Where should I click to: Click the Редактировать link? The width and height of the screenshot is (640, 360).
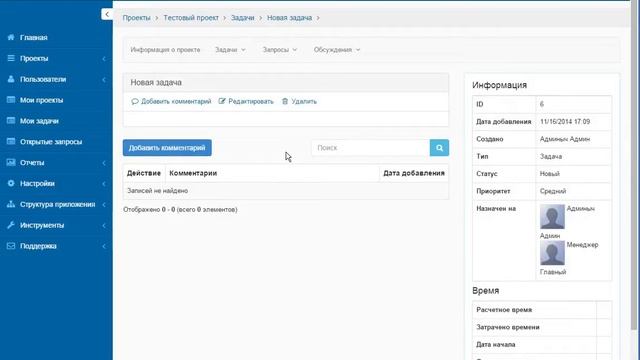[251, 101]
